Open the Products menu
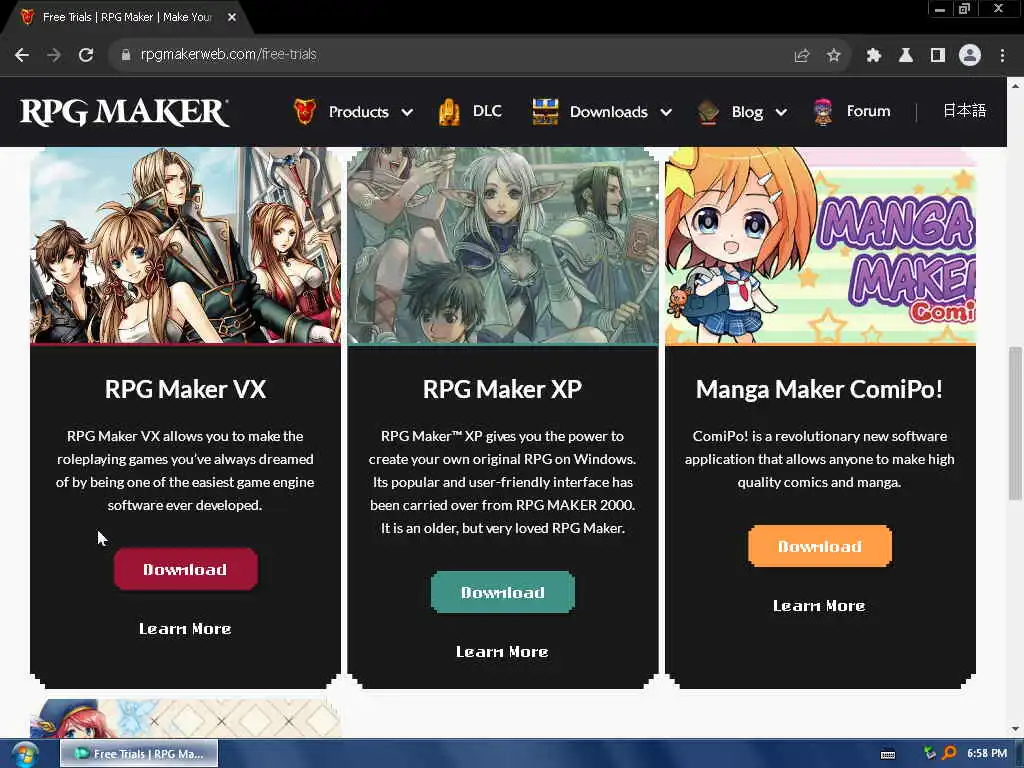This screenshot has height=768, width=1024. tap(359, 112)
